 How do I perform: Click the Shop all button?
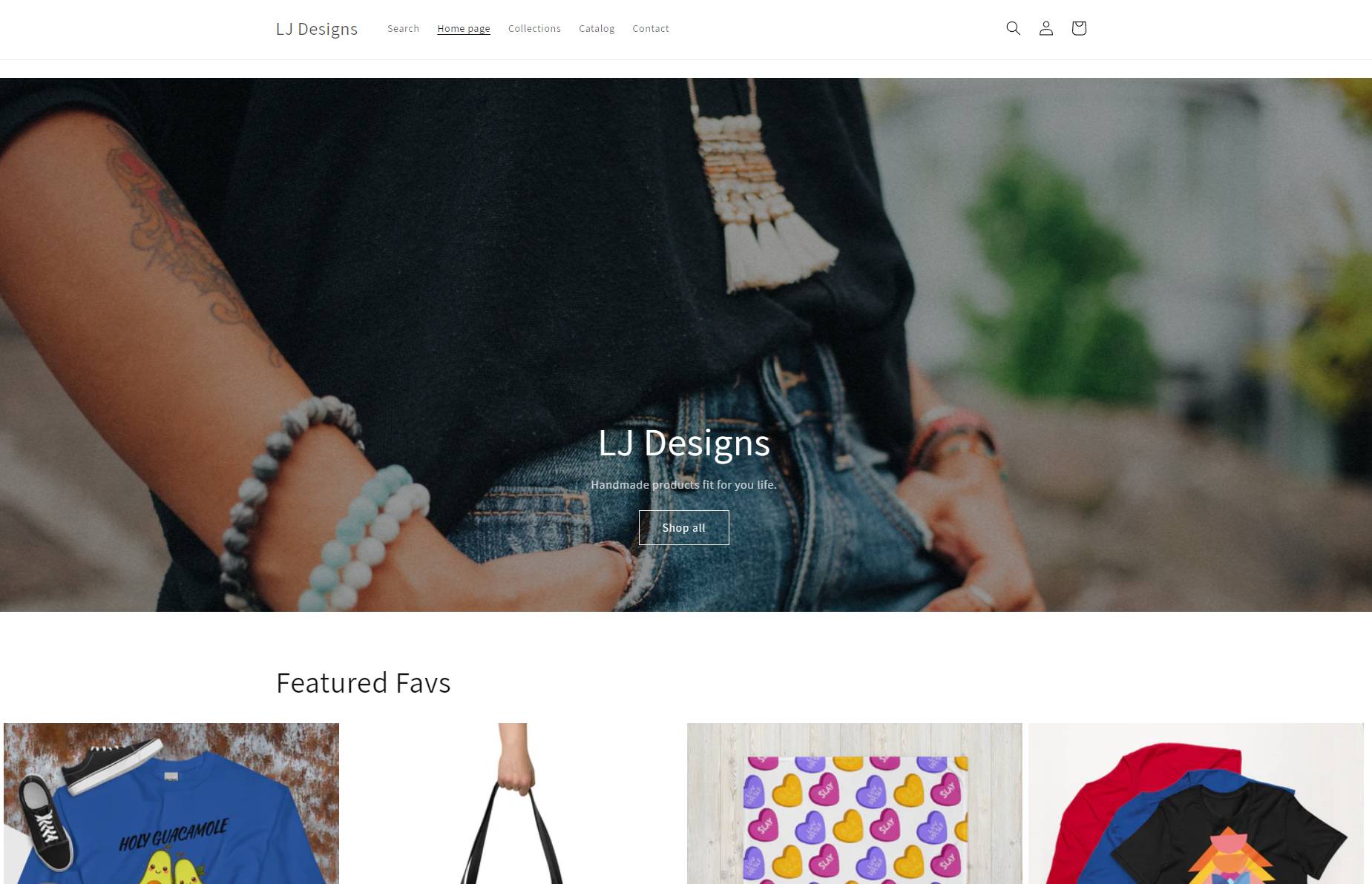pos(684,527)
